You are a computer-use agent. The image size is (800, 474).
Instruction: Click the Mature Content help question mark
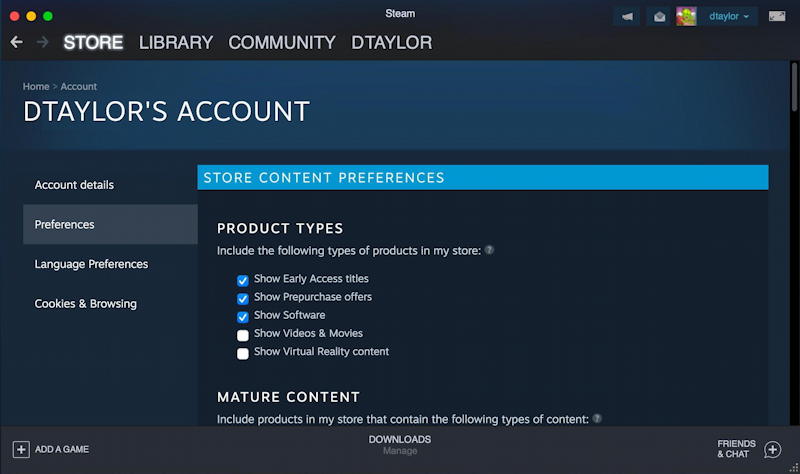pyautogui.click(x=597, y=418)
